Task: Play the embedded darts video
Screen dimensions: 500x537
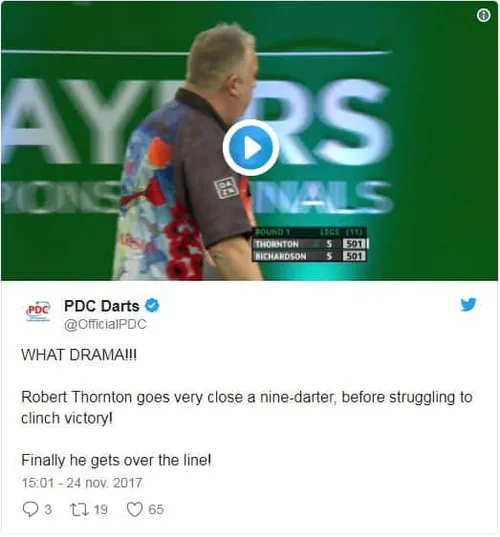Action: click(251, 148)
